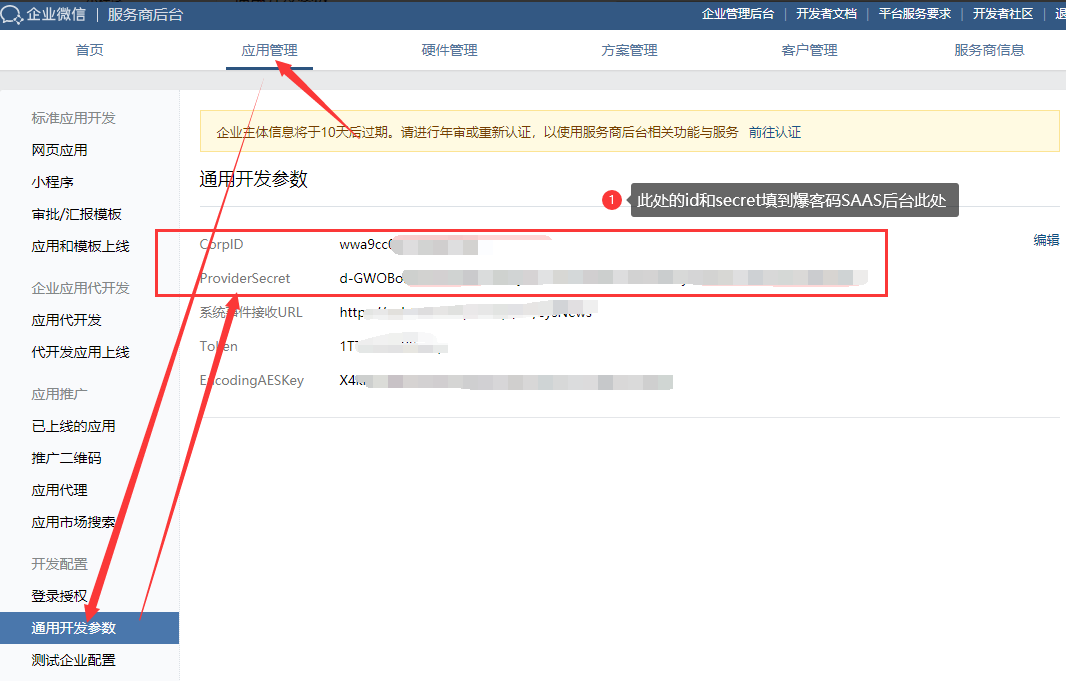
Task: Switch to 应用管理 tab
Action: coord(269,50)
